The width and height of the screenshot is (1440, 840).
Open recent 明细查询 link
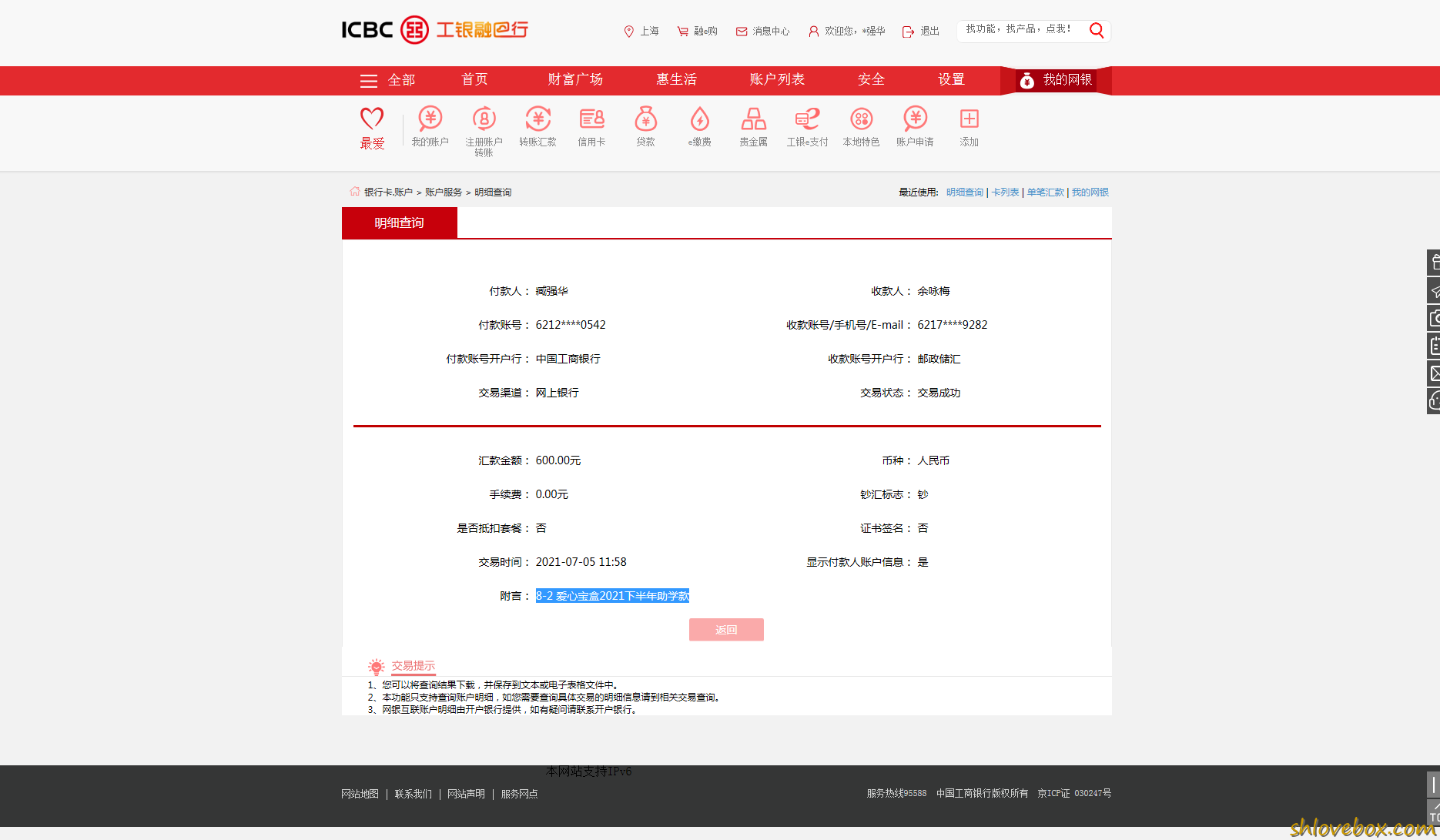tap(965, 192)
